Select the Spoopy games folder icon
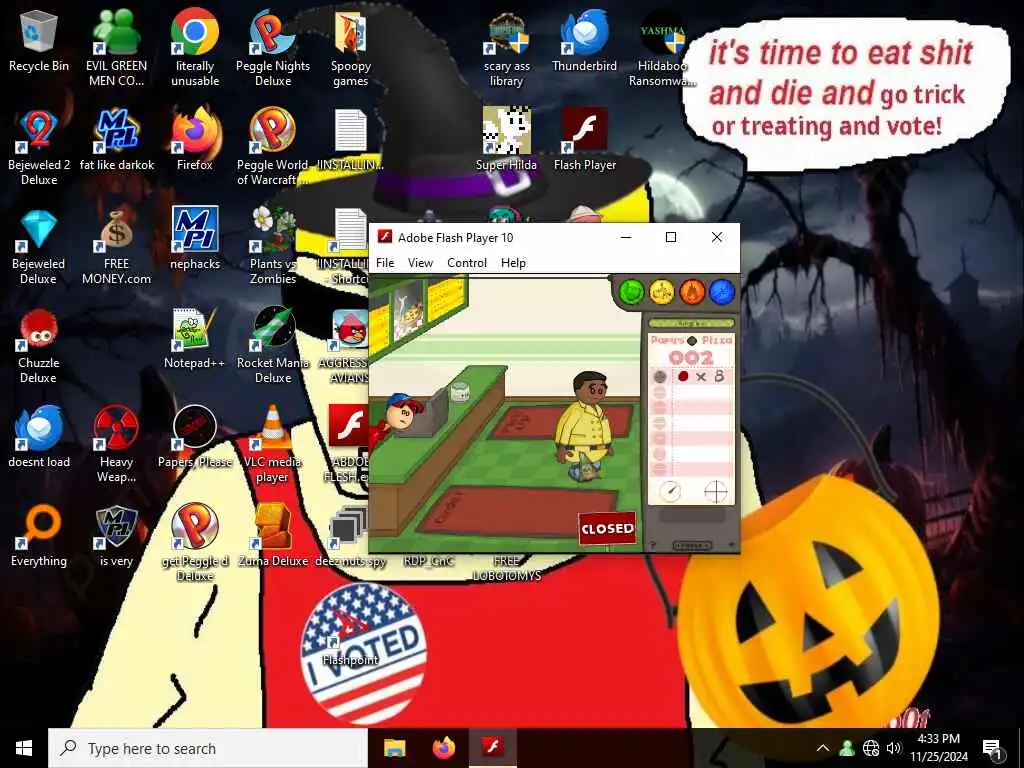 (351, 48)
